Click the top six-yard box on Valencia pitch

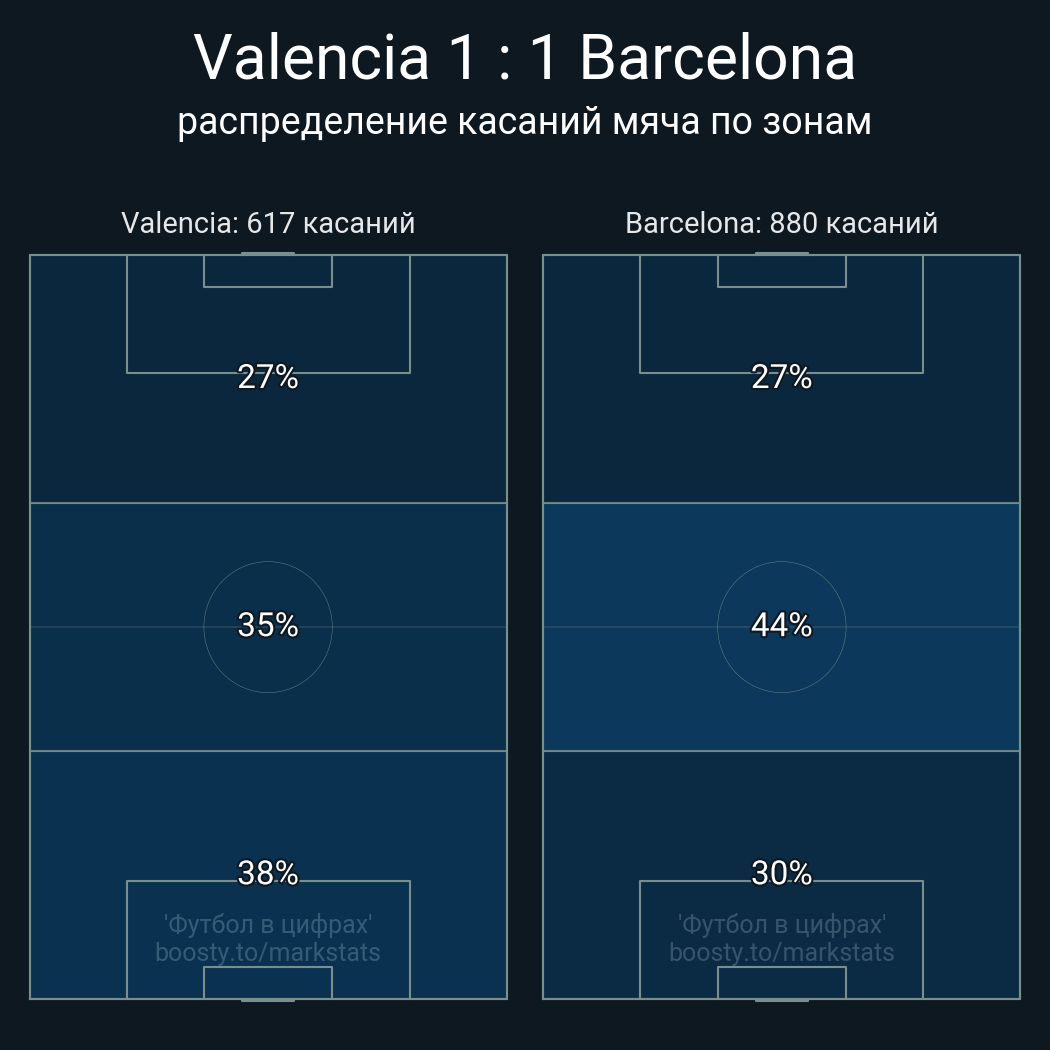click(x=268, y=271)
